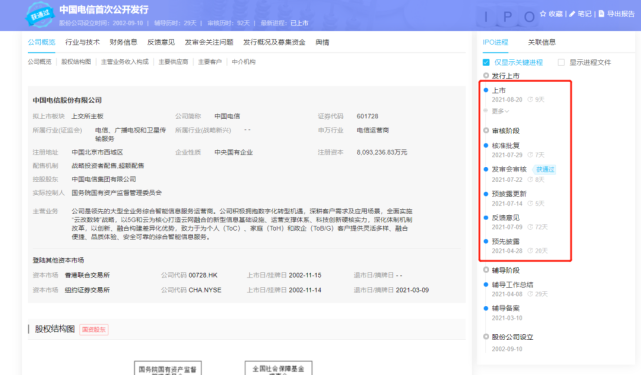The height and width of the screenshot is (375, 641).
Task: Click 国务院国有资产监督管理委员会 under 实际控制人
Action: click(x=117, y=192)
